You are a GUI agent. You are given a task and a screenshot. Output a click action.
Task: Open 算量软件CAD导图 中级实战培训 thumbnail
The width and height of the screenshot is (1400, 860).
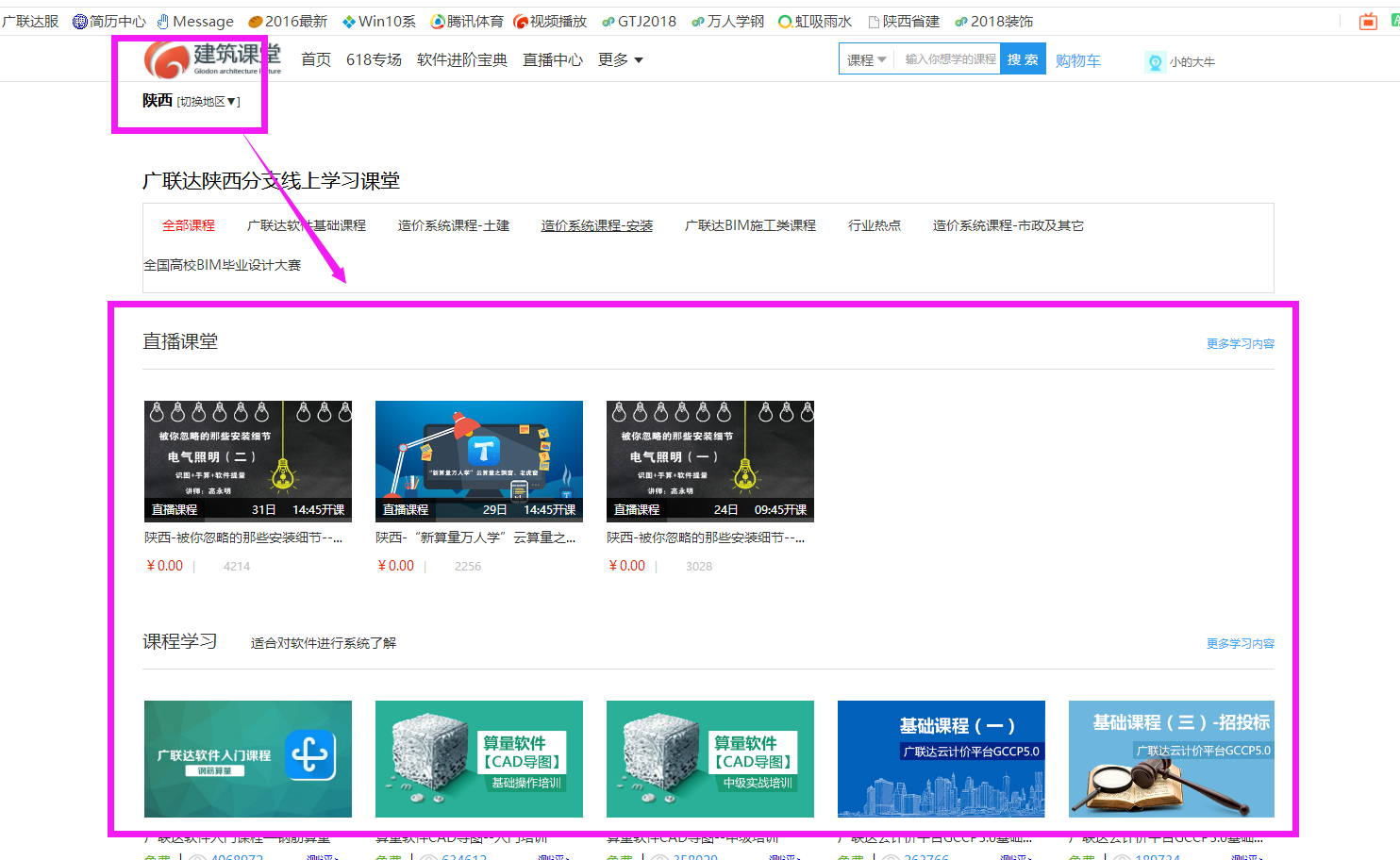(x=710, y=759)
